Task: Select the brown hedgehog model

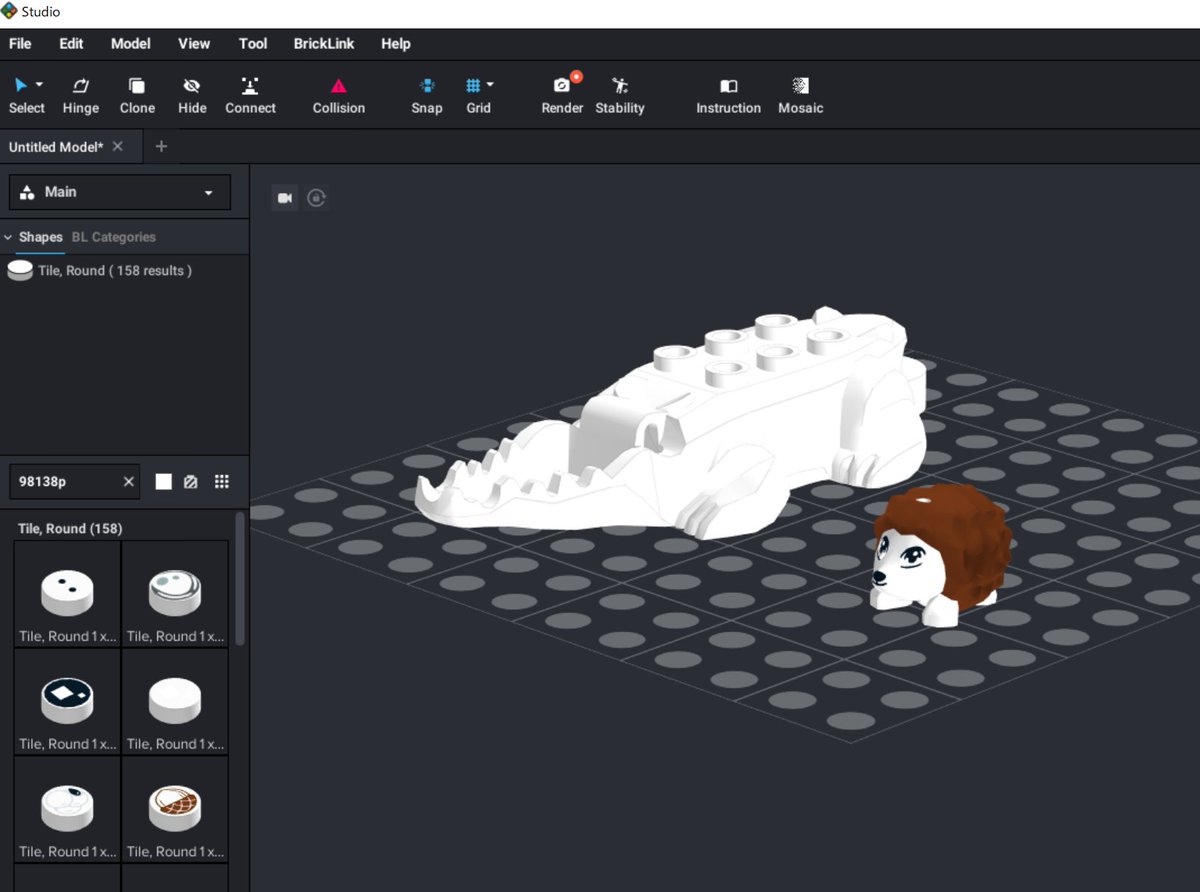Action: [940, 555]
